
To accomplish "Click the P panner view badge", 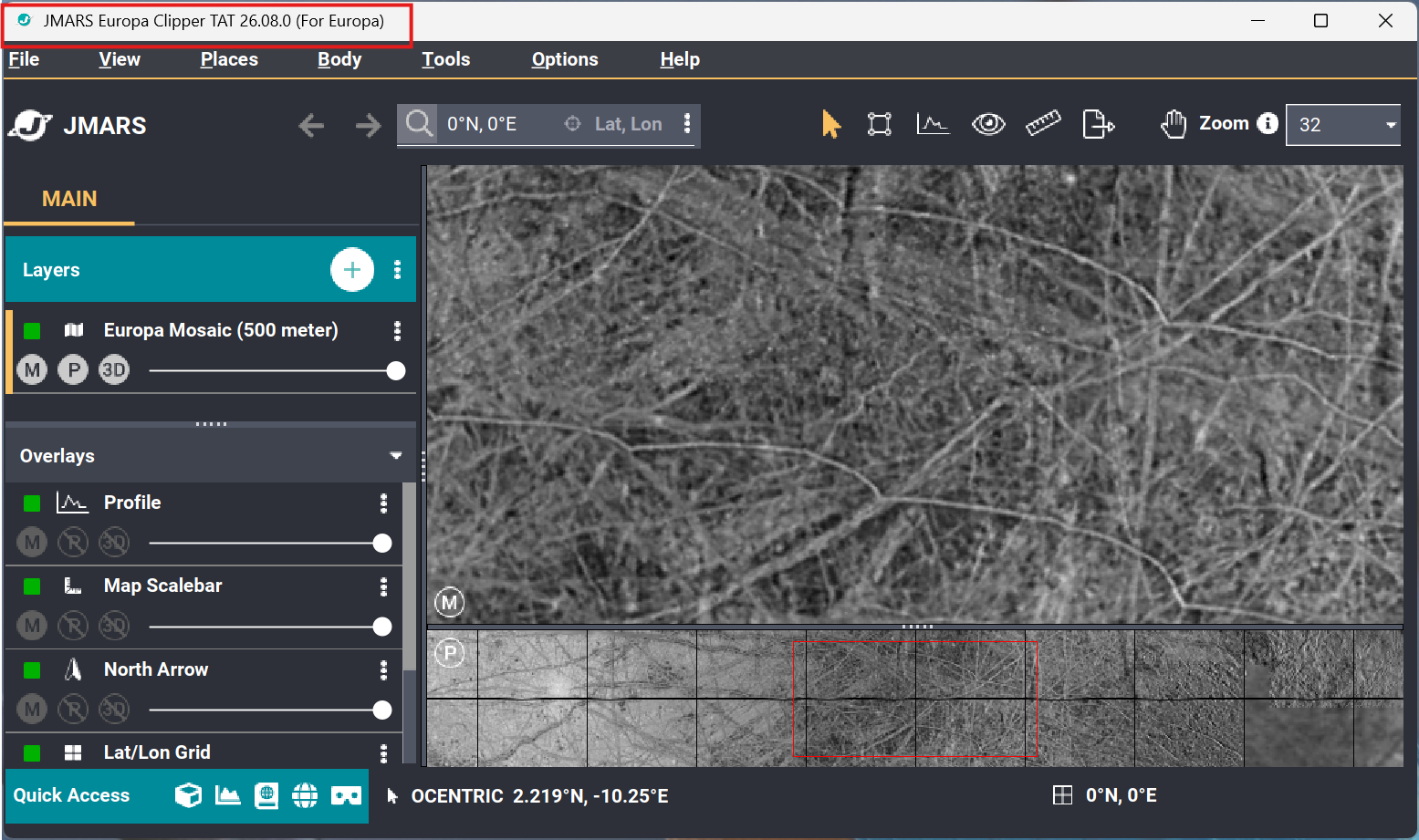I will point(450,653).
